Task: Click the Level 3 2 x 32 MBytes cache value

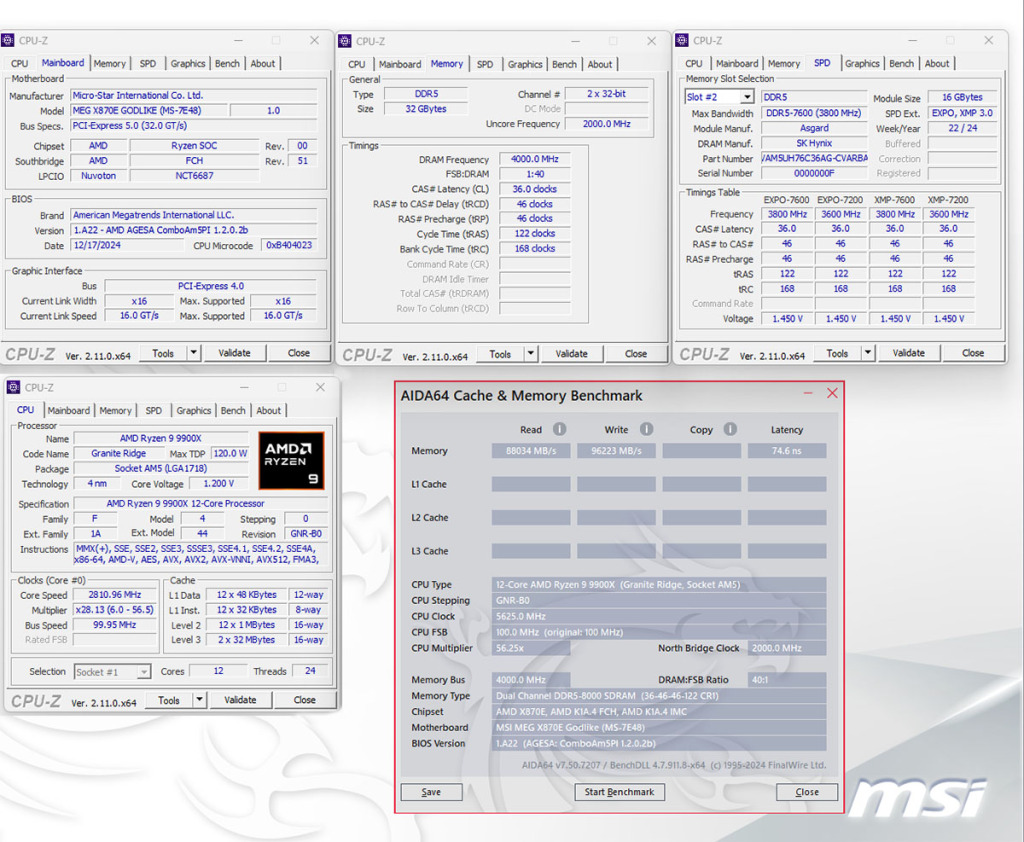Action: tap(246, 640)
